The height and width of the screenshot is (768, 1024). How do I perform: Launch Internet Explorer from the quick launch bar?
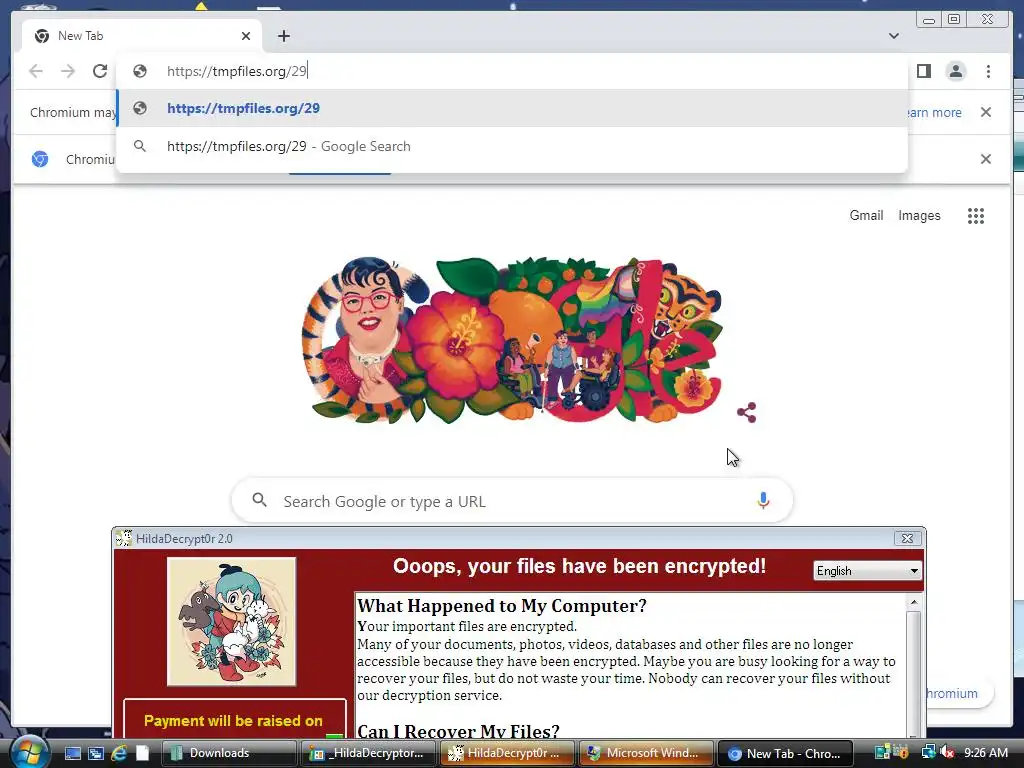point(119,753)
